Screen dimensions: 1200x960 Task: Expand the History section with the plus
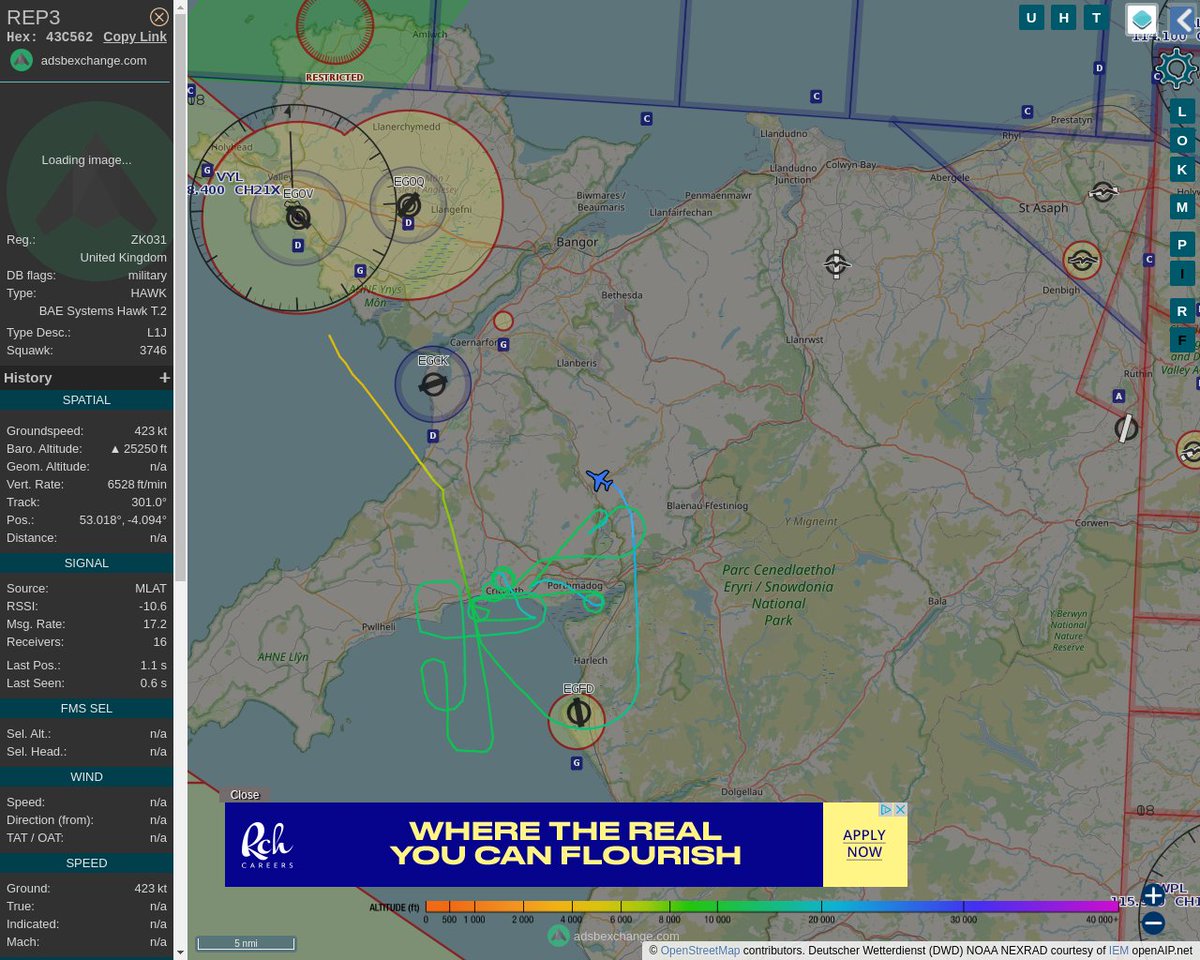click(x=164, y=377)
